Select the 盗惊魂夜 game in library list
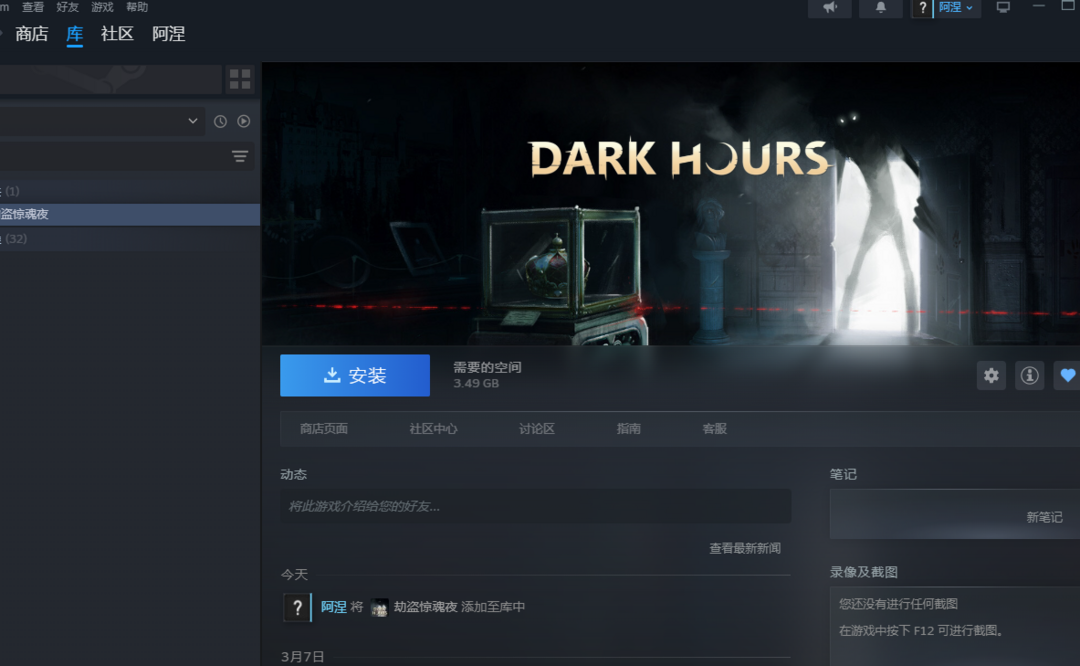 (130, 214)
